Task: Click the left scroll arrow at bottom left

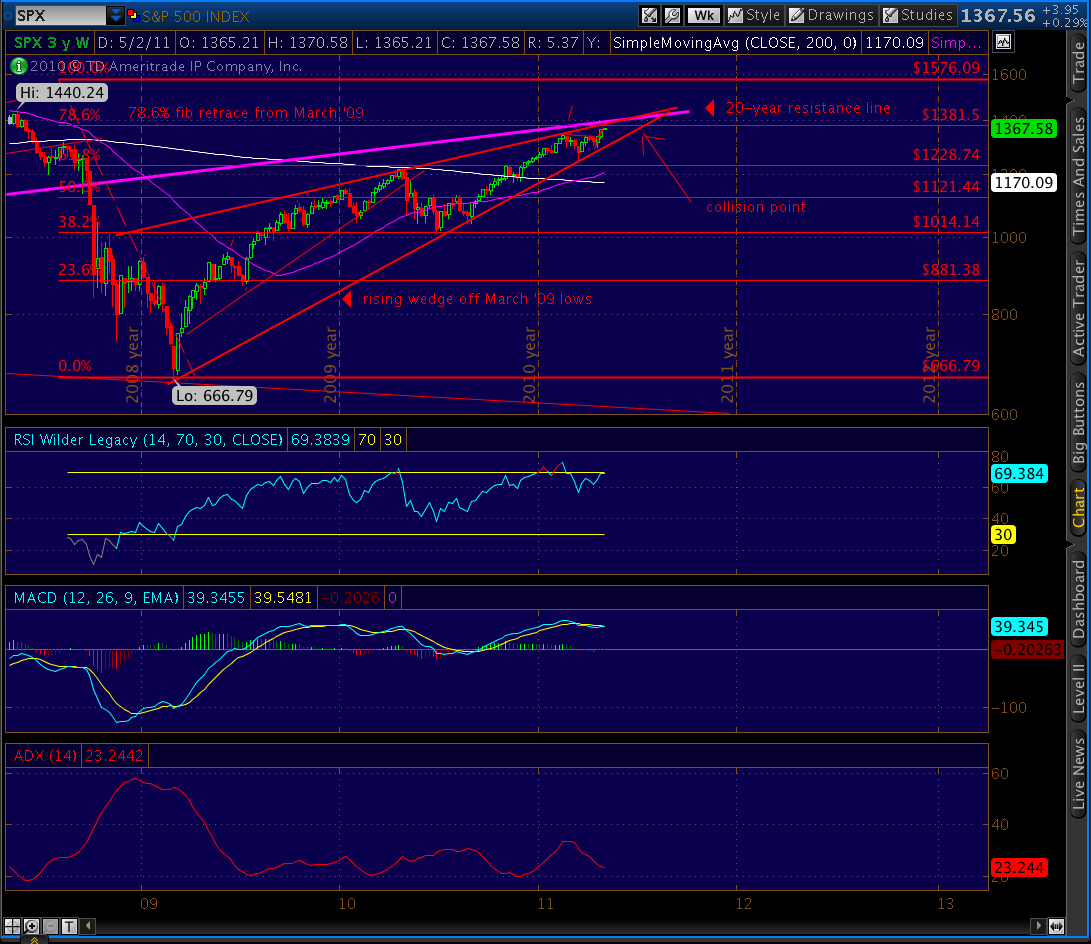Action: [88, 926]
